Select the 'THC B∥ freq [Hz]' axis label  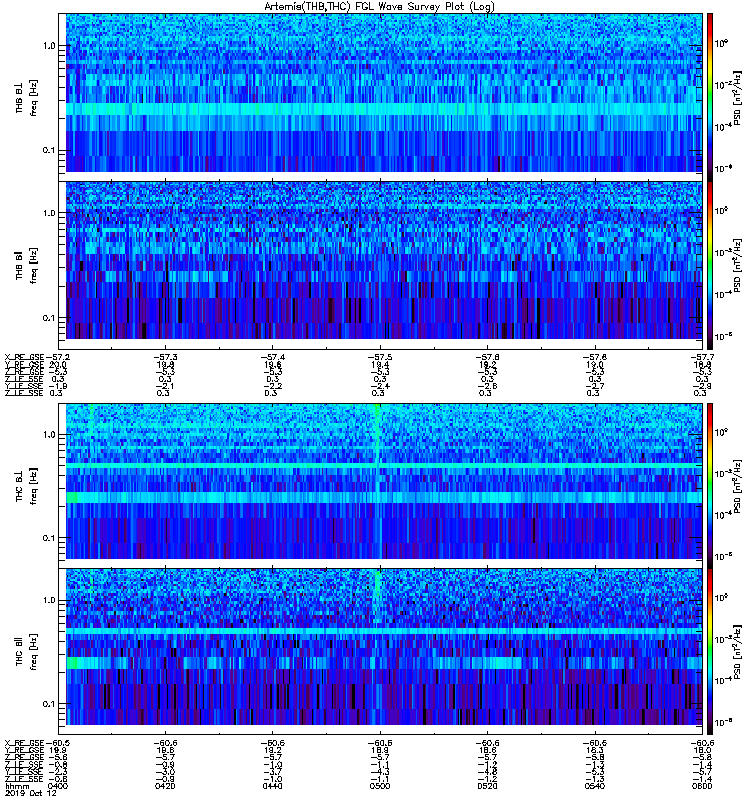coord(26,652)
